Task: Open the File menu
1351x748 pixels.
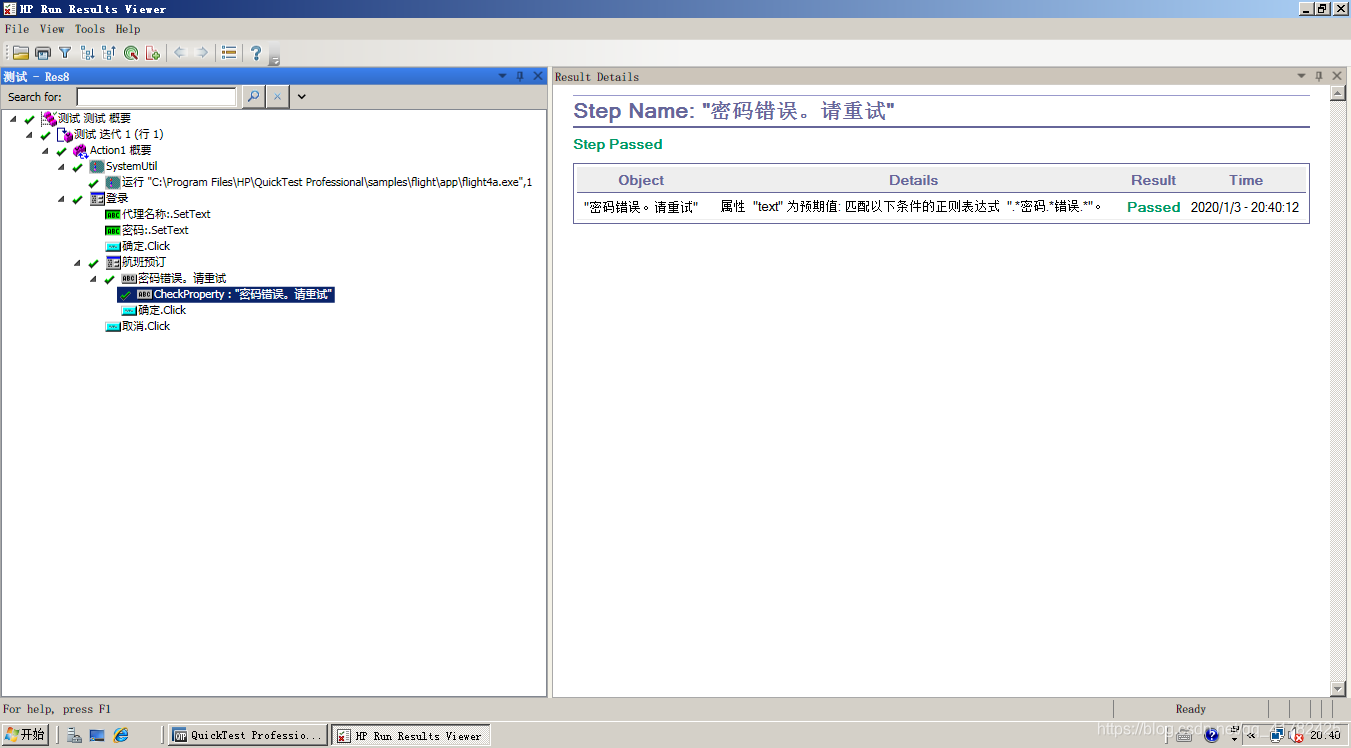Action: tap(17, 29)
